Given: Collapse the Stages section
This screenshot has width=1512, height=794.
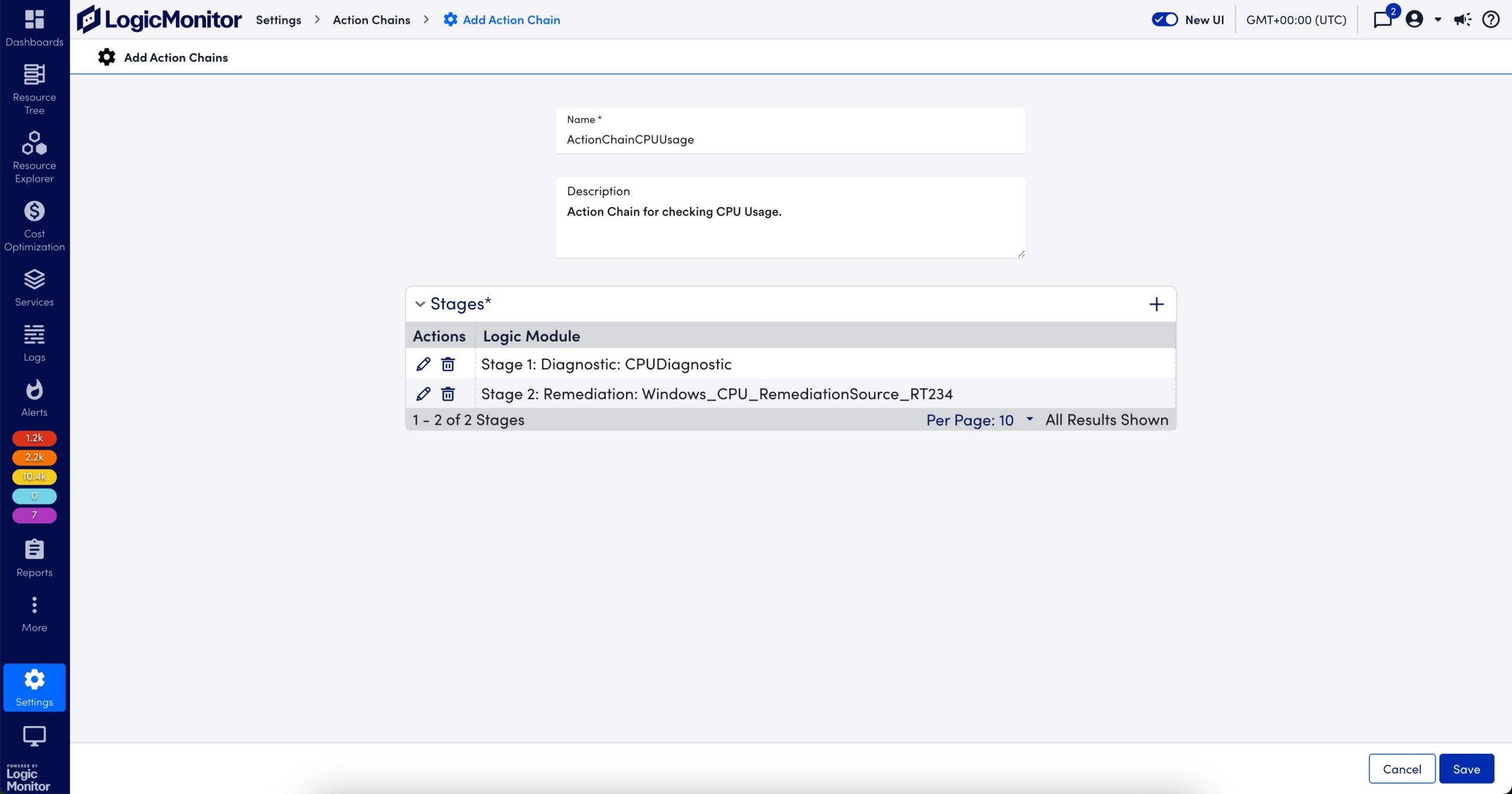Looking at the screenshot, I should pyautogui.click(x=420, y=304).
